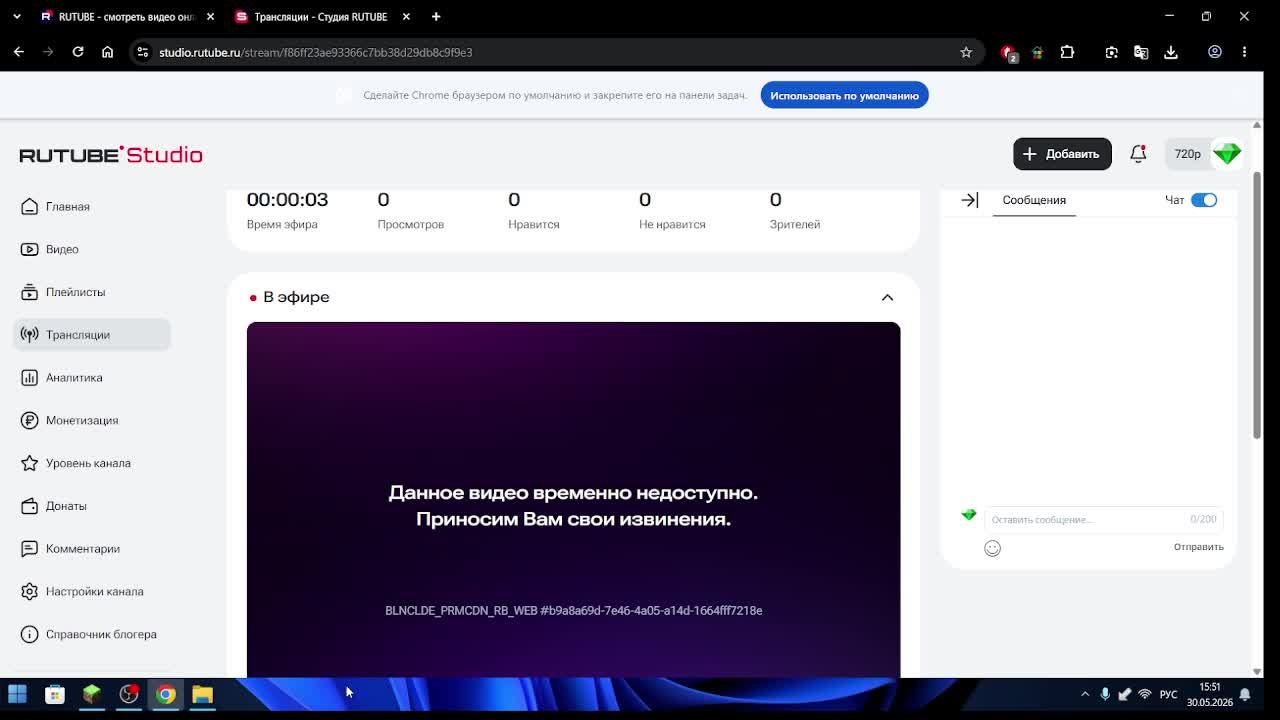
Task: Click the browser home icon
Action: click(x=107, y=52)
